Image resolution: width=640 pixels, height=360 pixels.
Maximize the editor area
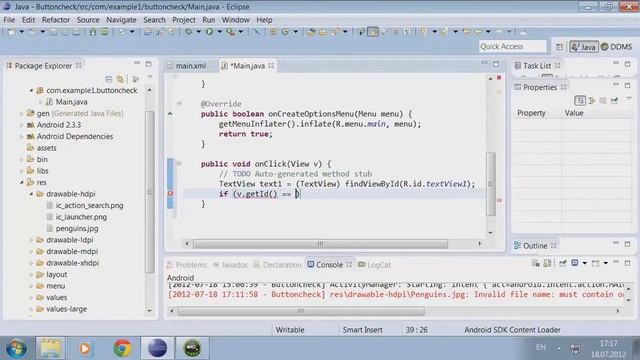click(x=496, y=64)
